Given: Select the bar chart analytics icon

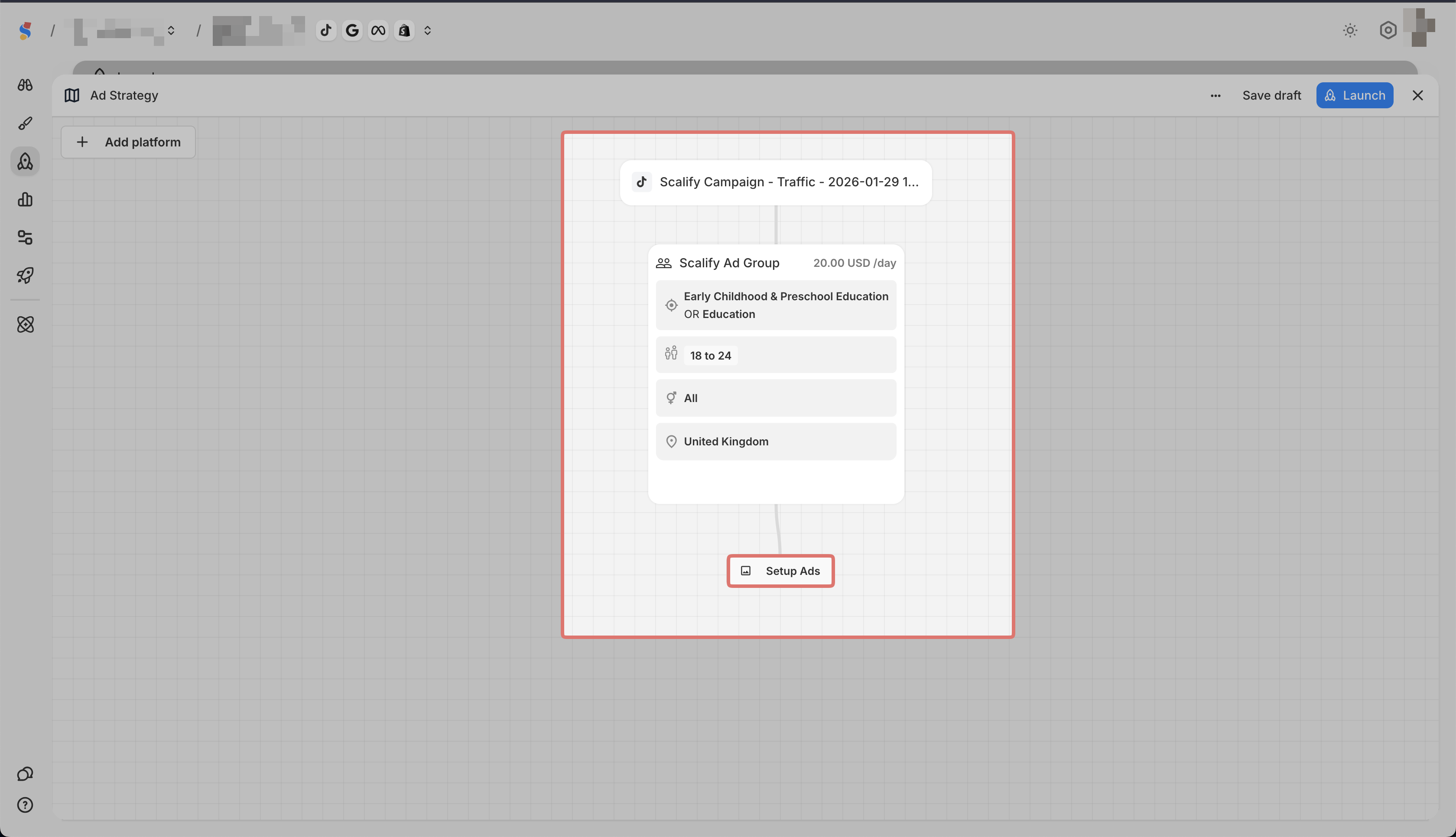Looking at the screenshot, I should point(25,199).
